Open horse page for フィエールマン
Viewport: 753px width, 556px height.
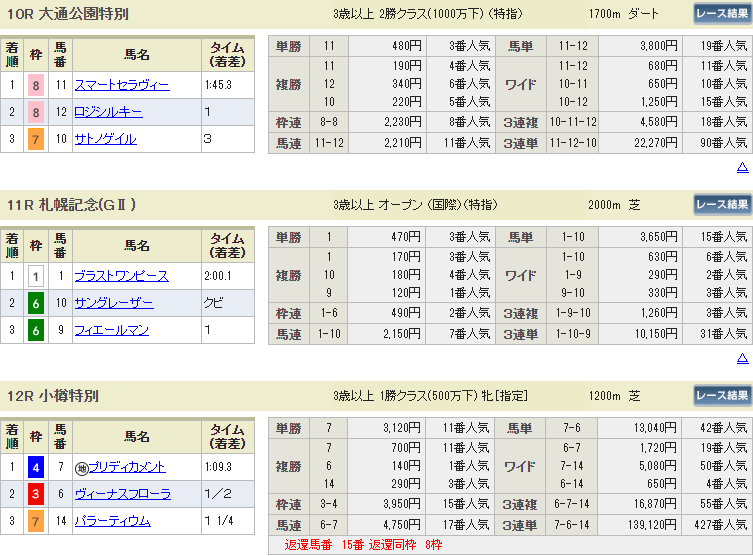click(111, 330)
